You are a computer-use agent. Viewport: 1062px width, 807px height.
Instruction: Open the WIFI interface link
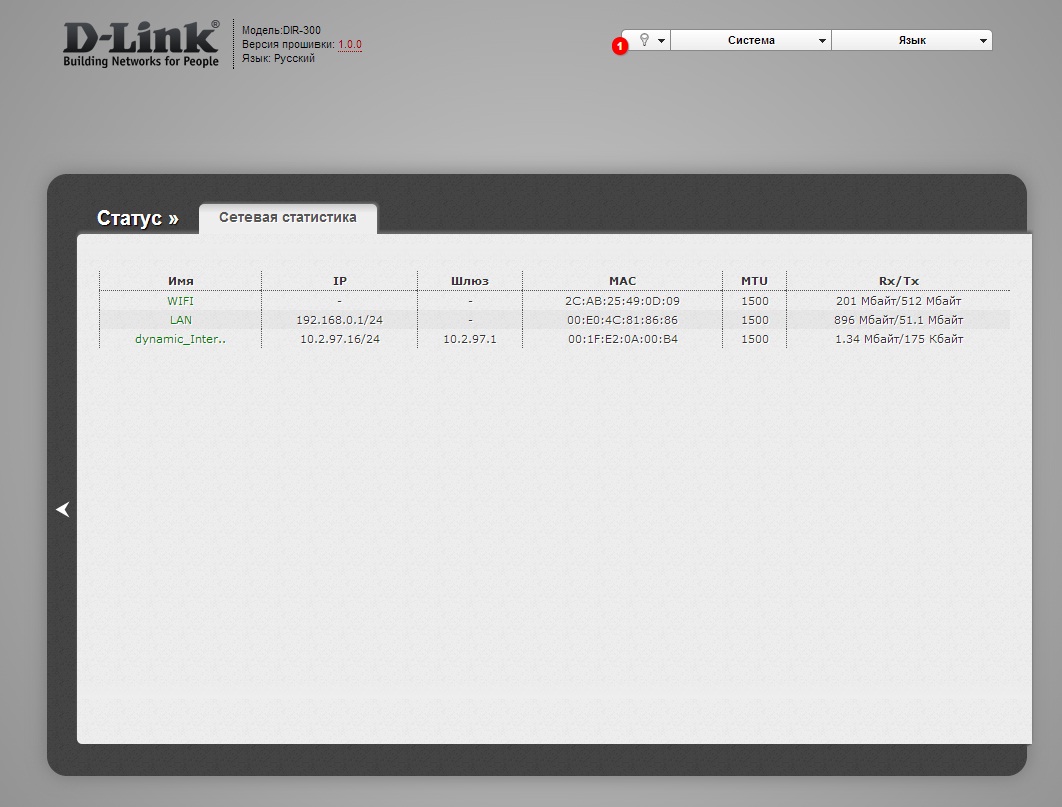coord(180,301)
